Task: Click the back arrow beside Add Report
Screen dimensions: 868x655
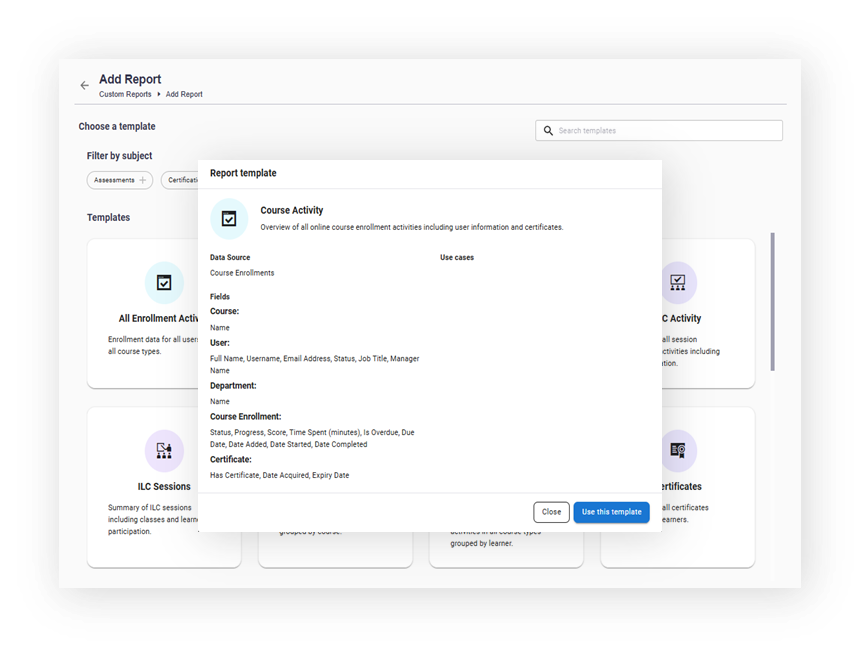Action: pyautogui.click(x=84, y=85)
